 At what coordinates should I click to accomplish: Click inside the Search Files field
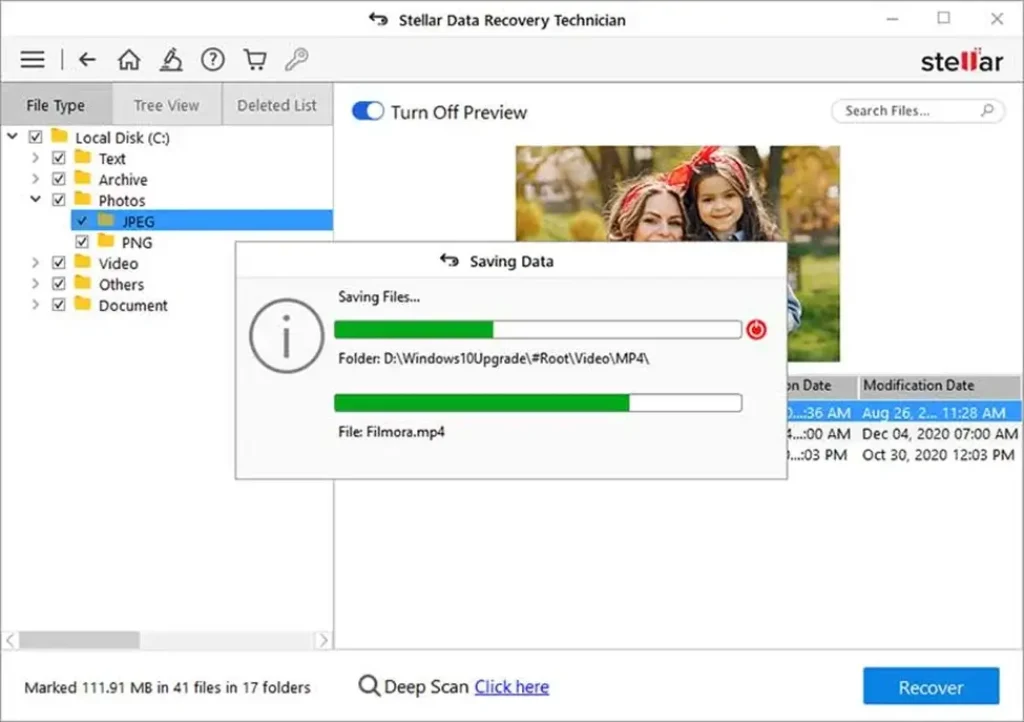(900, 111)
